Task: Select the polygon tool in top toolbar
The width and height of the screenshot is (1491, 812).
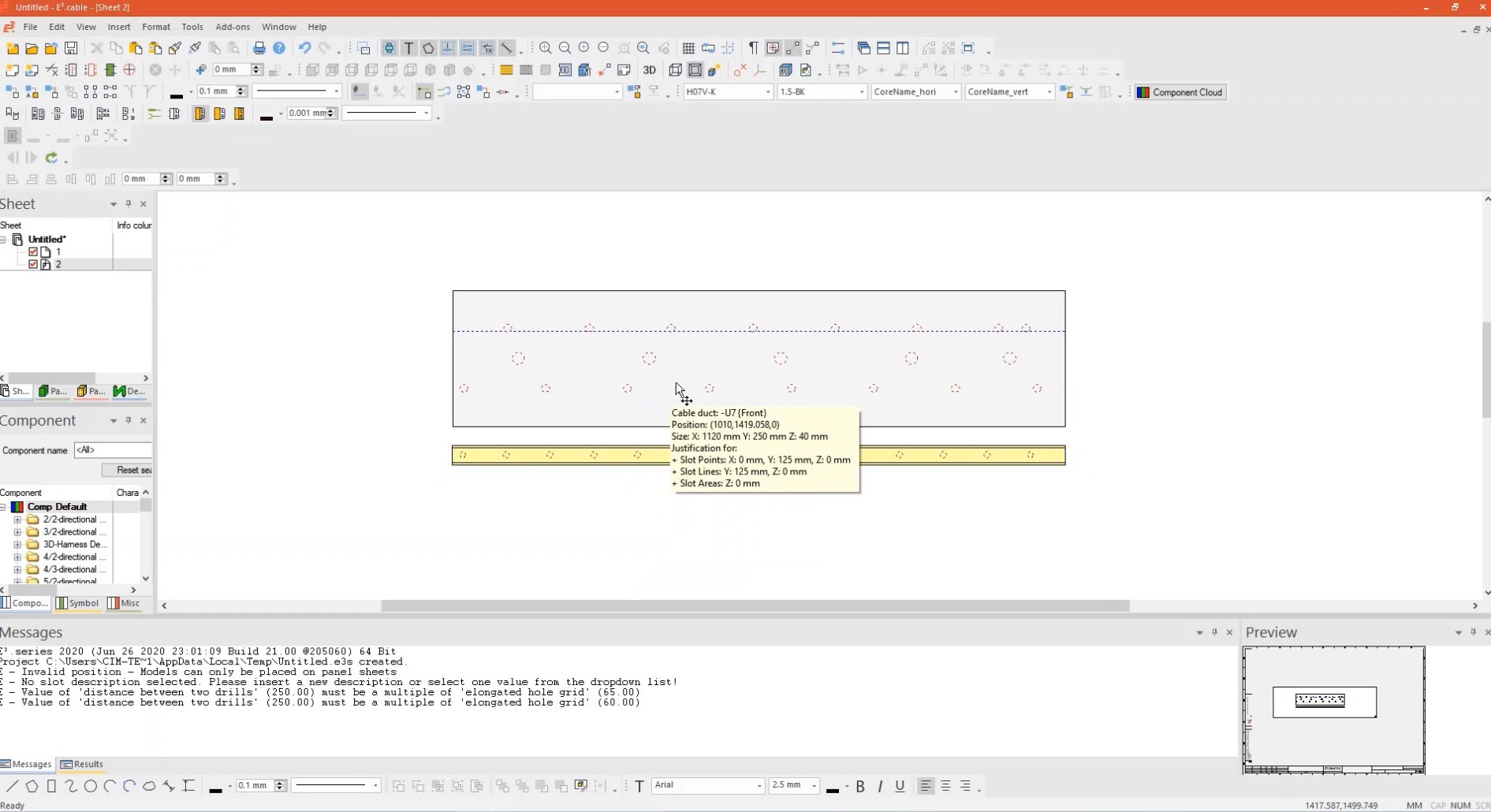Action: click(x=428, y=48)
